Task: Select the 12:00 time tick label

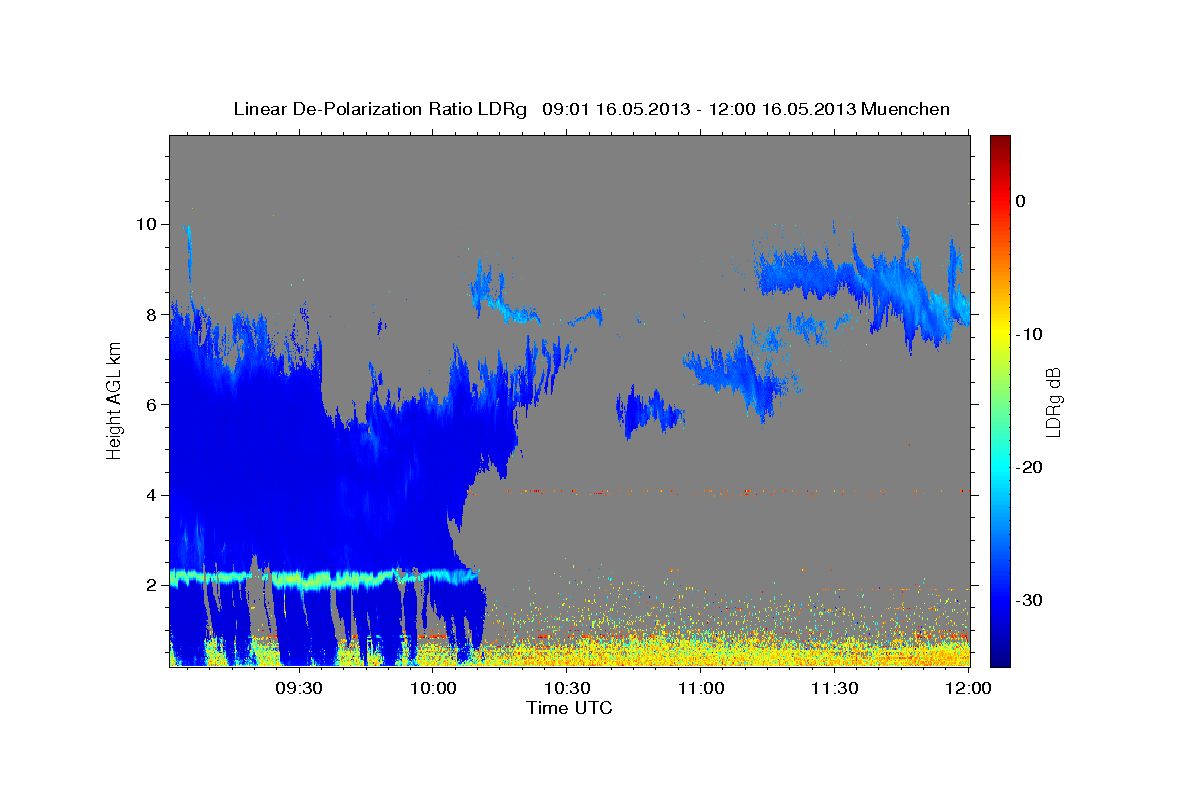Action: 968,689
